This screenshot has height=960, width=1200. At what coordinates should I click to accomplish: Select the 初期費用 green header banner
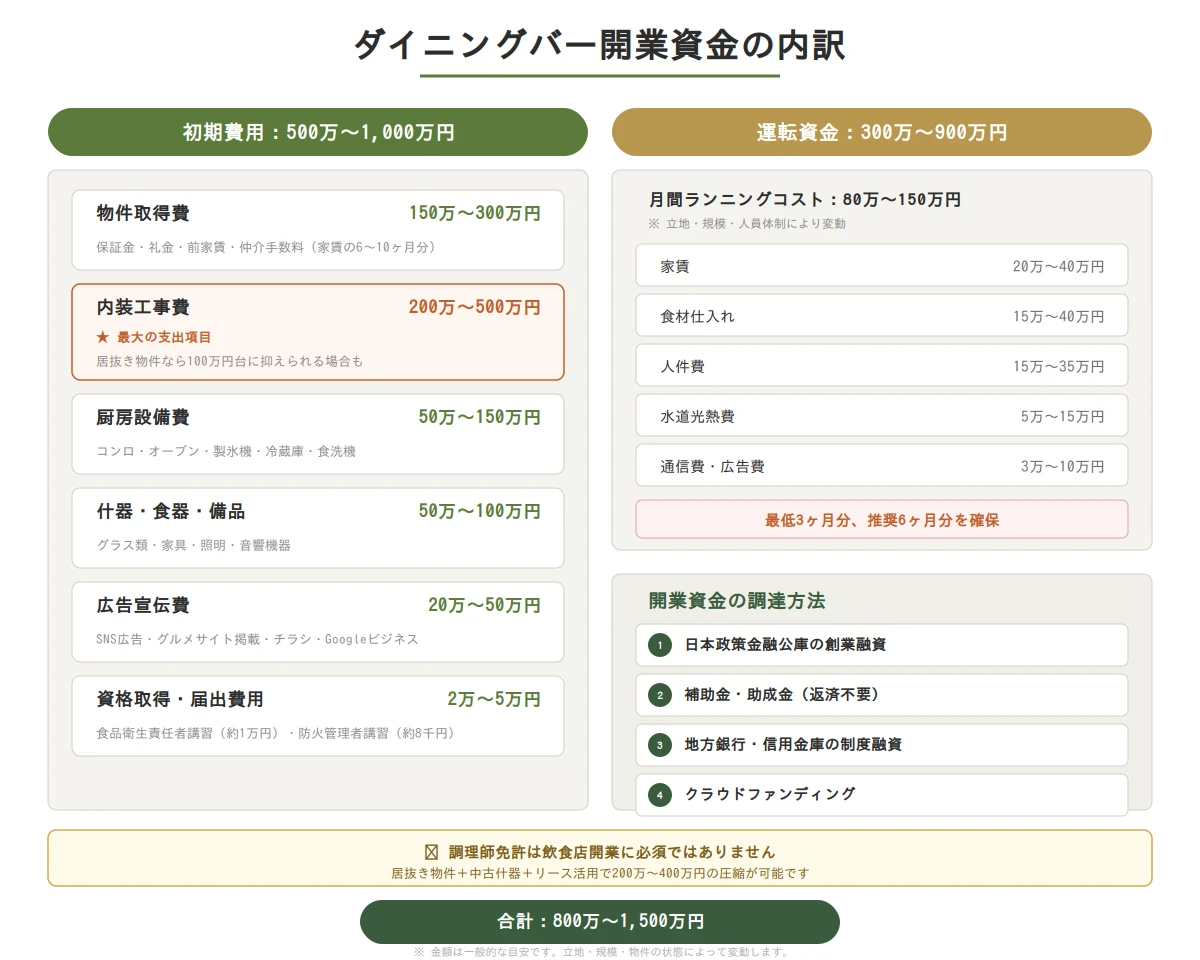click(x=317, y=131)
